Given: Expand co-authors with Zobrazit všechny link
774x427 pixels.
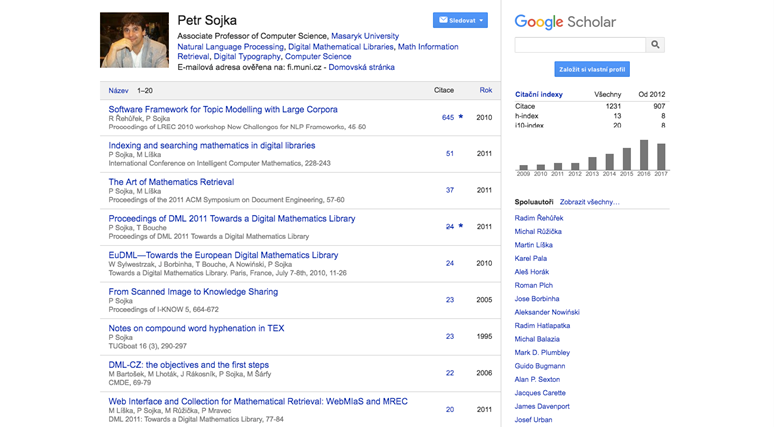Looking at the screenshot, I should [590, 202].
